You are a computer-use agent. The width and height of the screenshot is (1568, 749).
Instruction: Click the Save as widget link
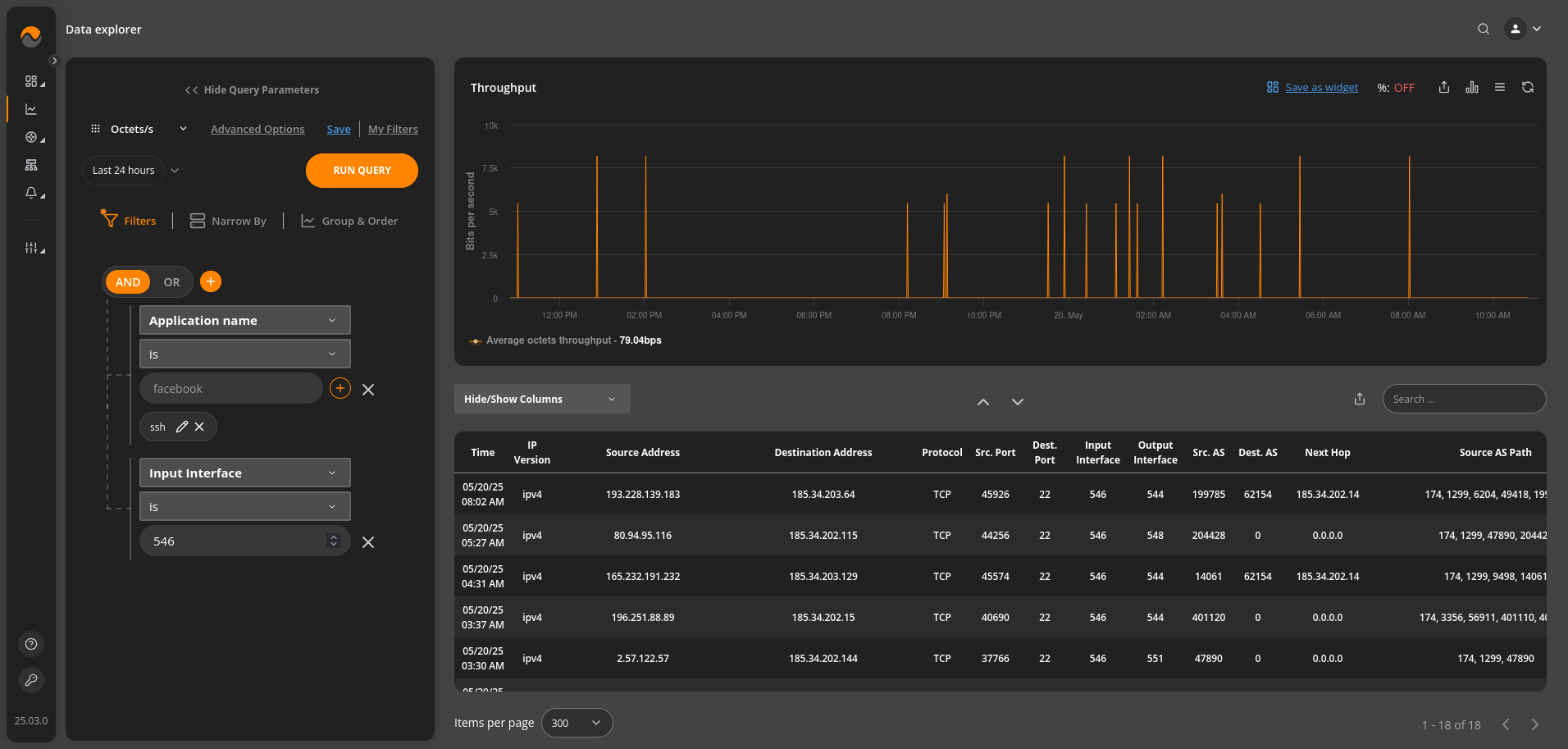[1320, 88]
